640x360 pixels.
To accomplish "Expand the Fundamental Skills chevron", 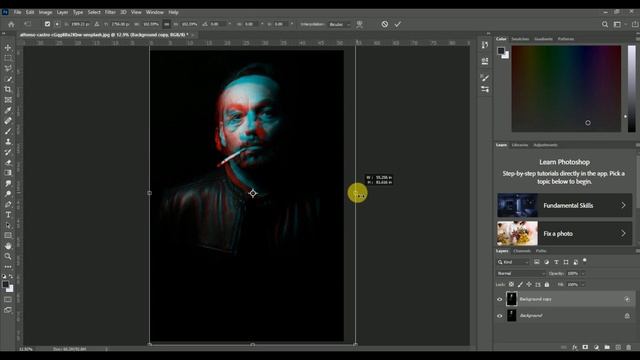I will pos(623,205).
